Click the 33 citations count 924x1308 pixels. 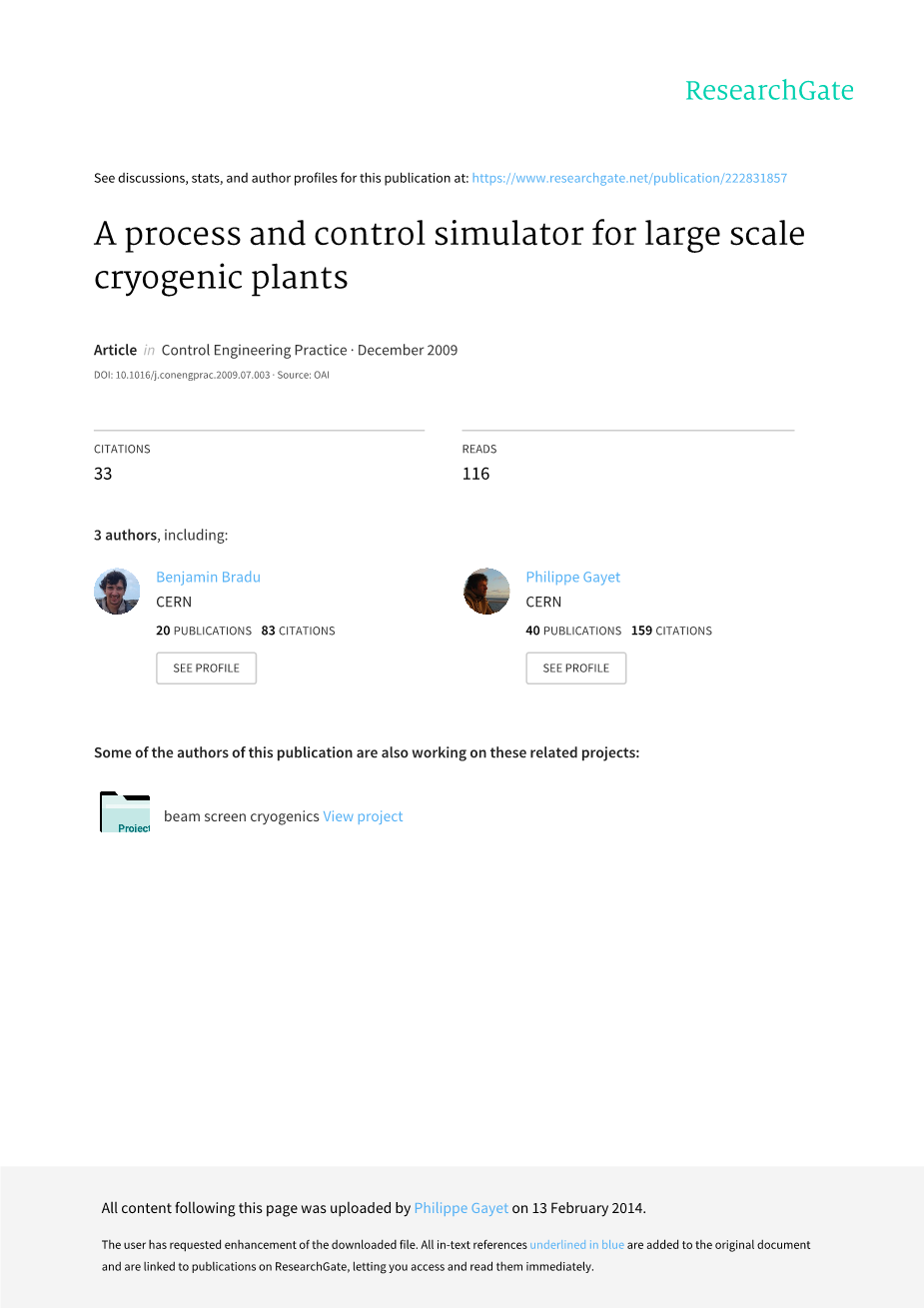tap(103, 474)
